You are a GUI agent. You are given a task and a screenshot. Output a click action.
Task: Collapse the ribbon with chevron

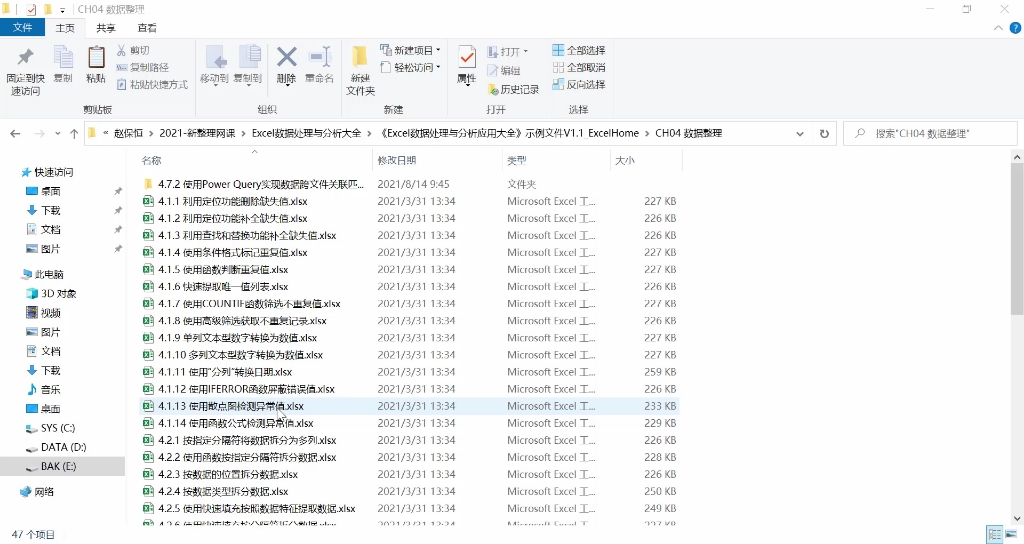point(998,27)
